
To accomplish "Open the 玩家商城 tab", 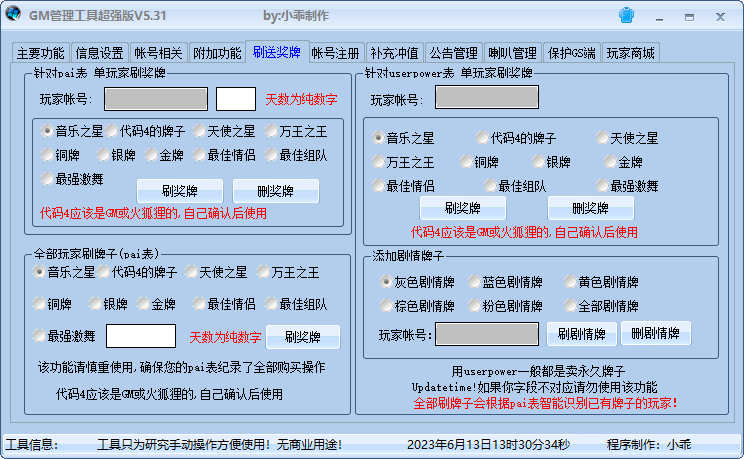I will pyautogui.click(x=631, y=53).
